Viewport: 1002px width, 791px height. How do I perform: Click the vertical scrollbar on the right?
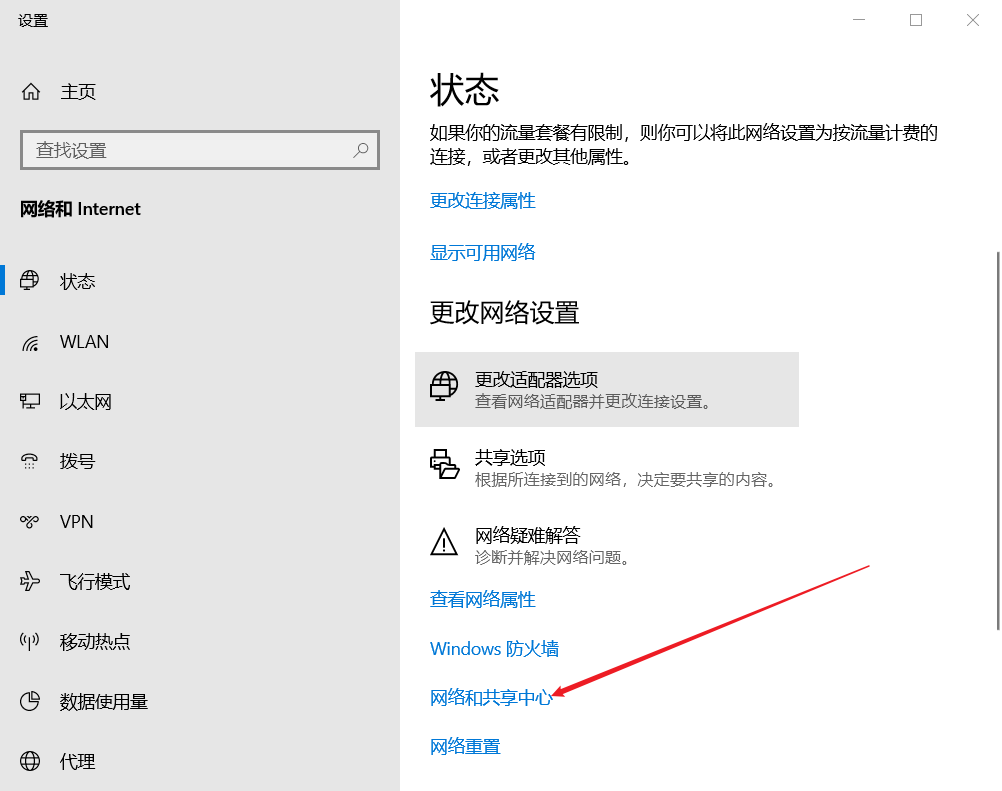coord(998,441)
